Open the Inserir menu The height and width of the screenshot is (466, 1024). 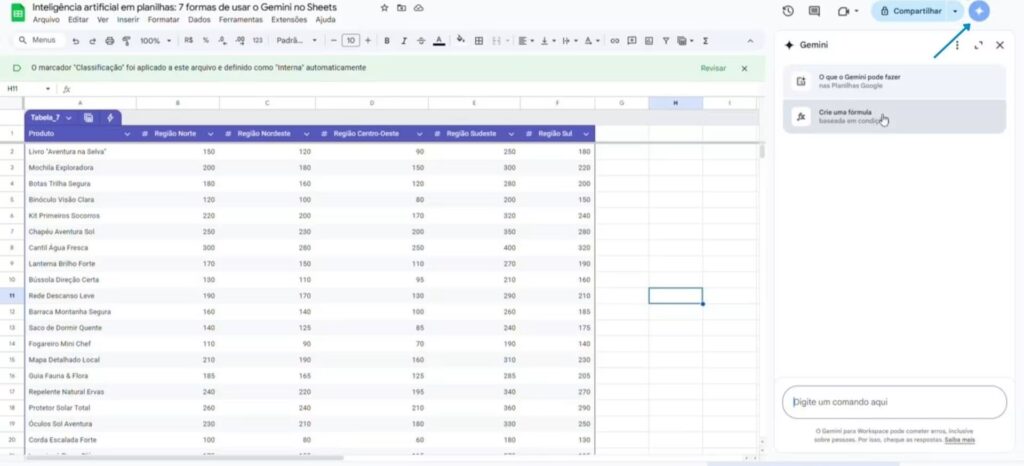[128, 20]
